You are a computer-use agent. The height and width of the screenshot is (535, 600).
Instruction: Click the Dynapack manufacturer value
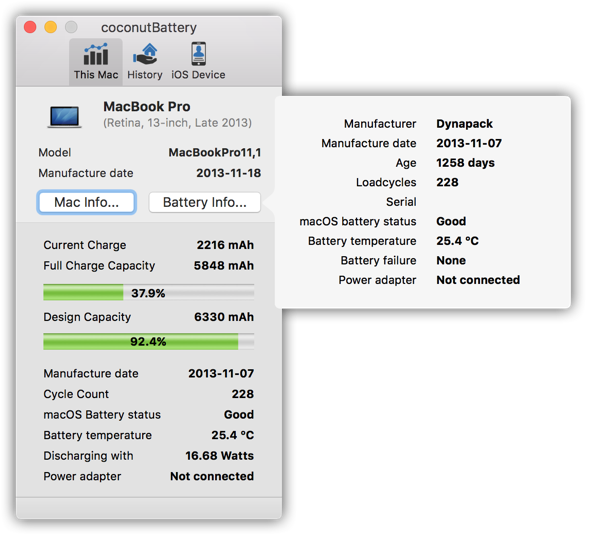click(465, 124)
